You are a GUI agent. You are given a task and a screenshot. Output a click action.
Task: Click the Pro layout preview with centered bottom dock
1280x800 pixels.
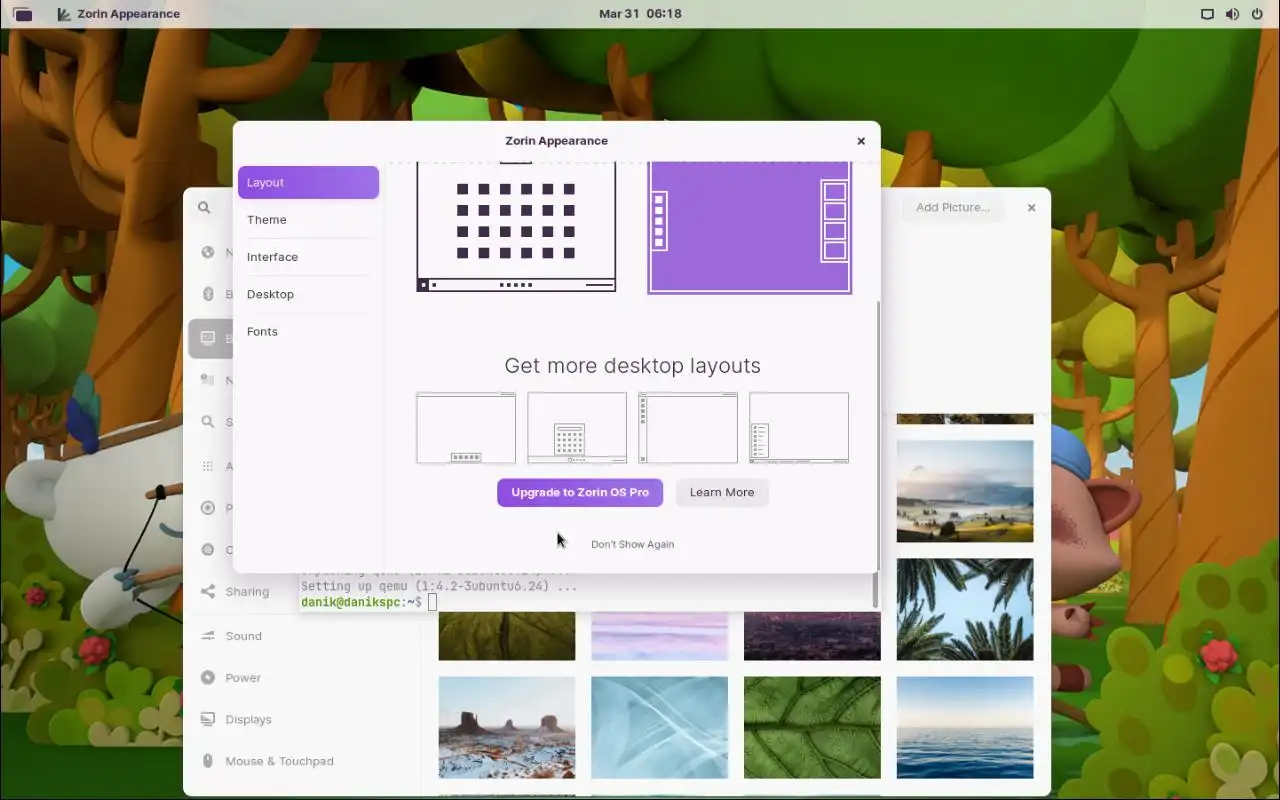(466, 428)
